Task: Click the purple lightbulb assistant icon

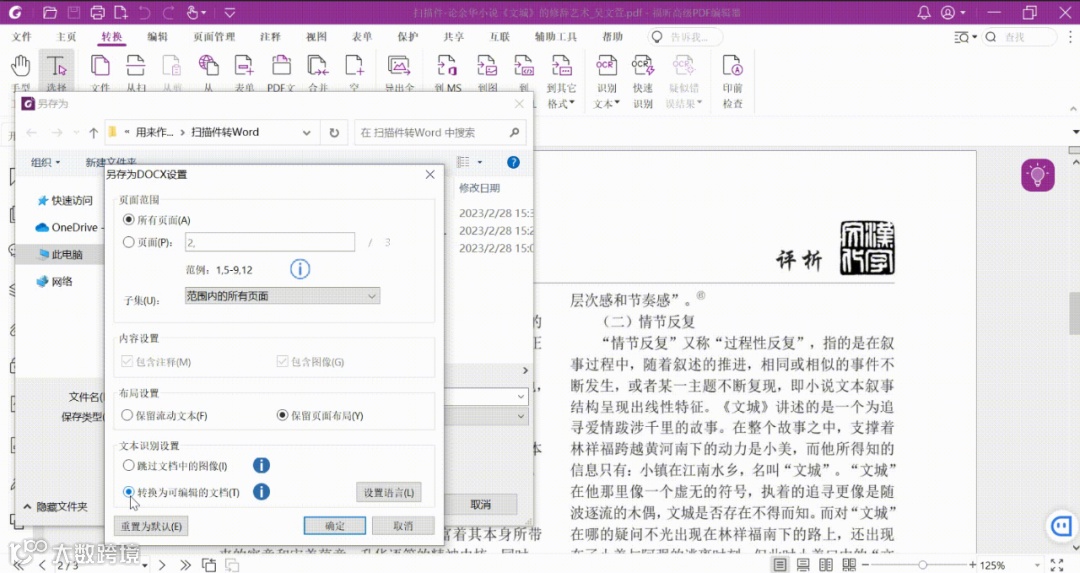Action: click(x=1037, y=175)
